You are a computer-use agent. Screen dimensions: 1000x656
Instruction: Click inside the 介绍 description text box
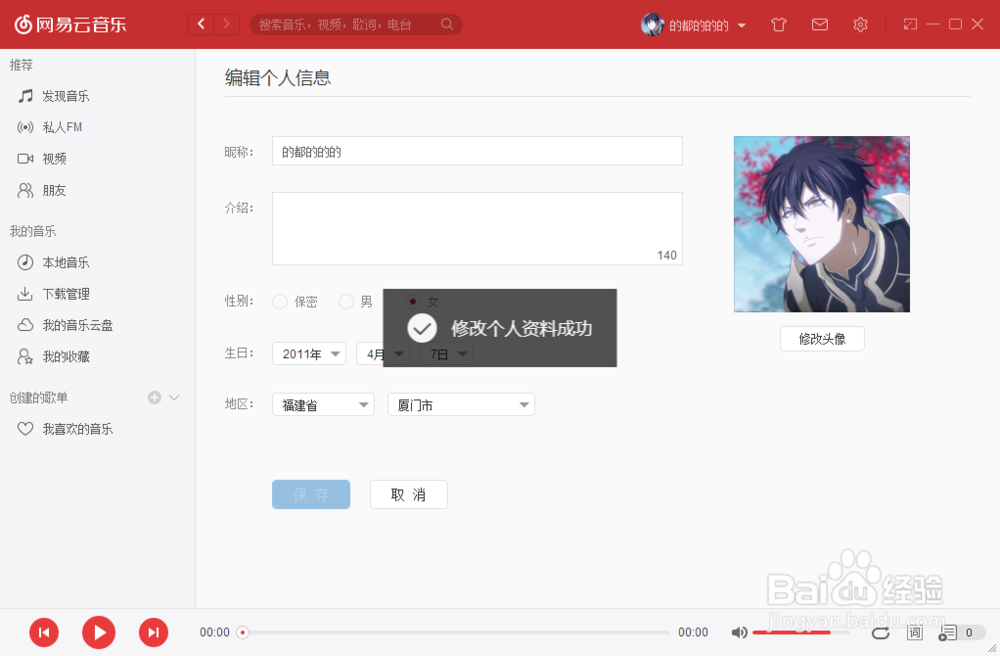click(477, 228)
